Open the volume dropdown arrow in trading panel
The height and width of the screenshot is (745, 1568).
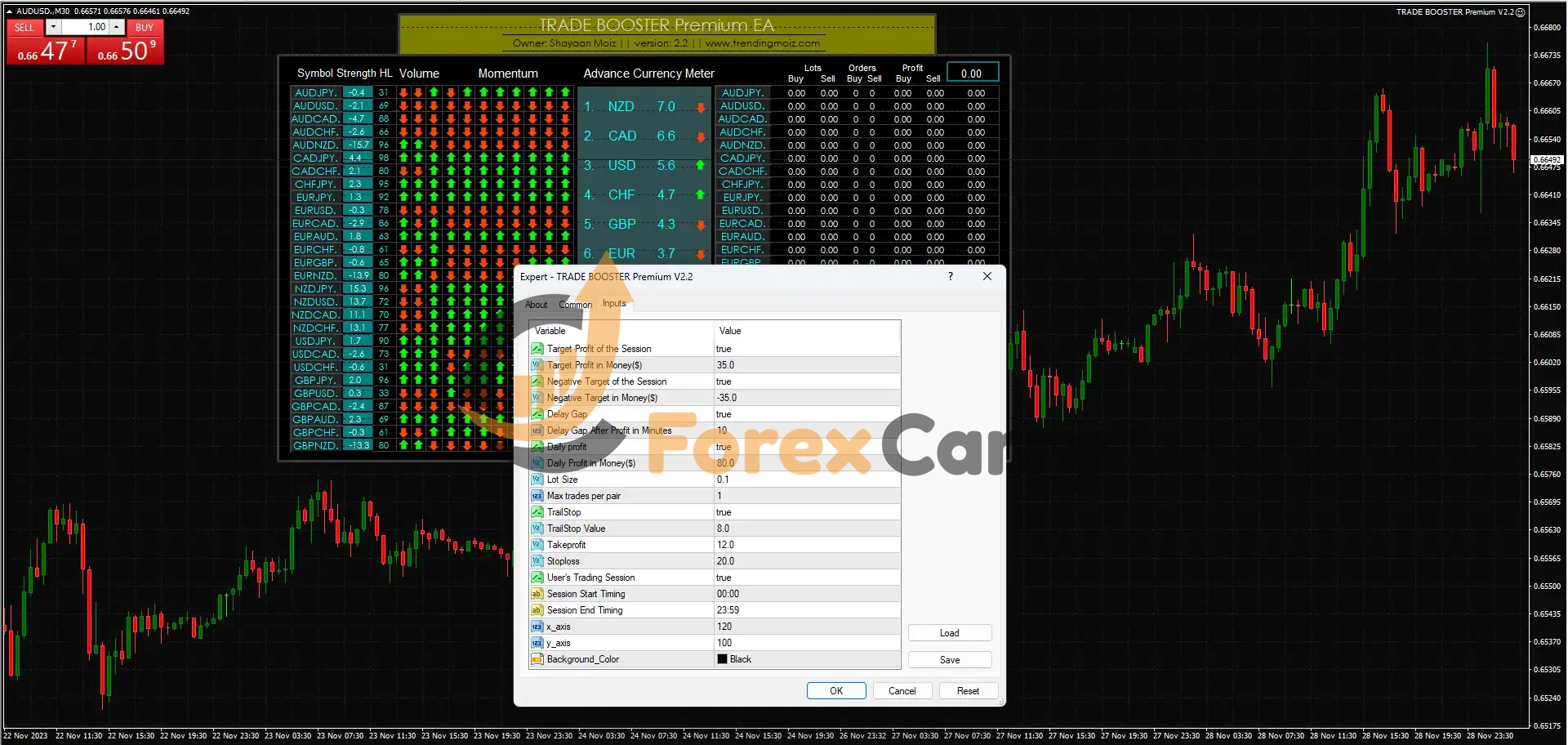pyautogui.click(x=53, y=27)
